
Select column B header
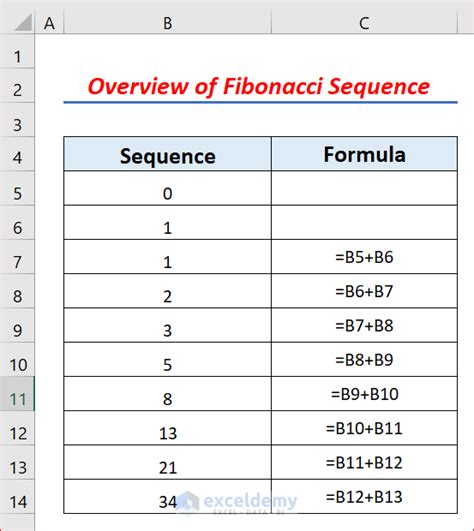click(167, 23)
